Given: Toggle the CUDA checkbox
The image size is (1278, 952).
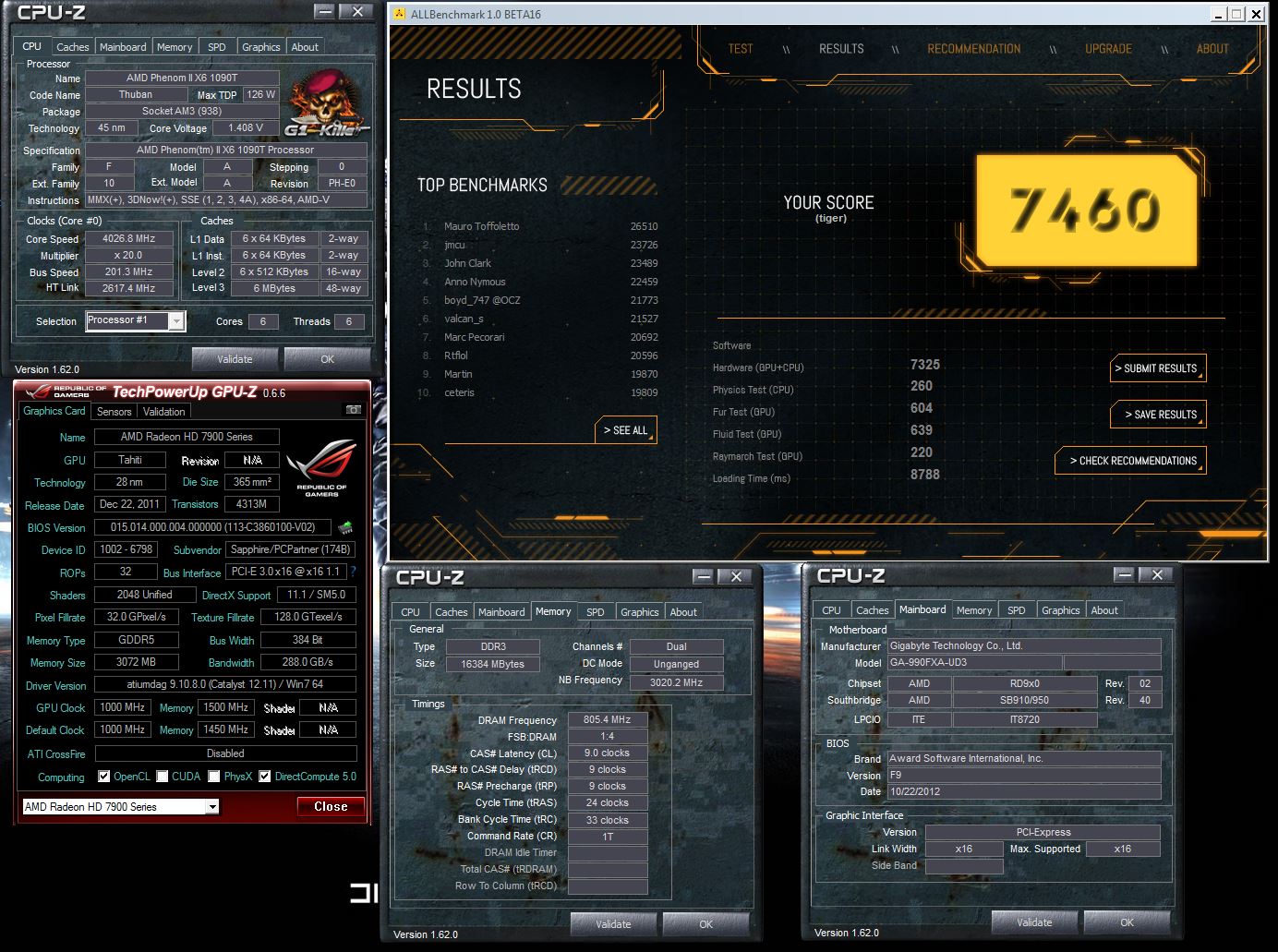Looking at the screenshot, I should 163,777.
